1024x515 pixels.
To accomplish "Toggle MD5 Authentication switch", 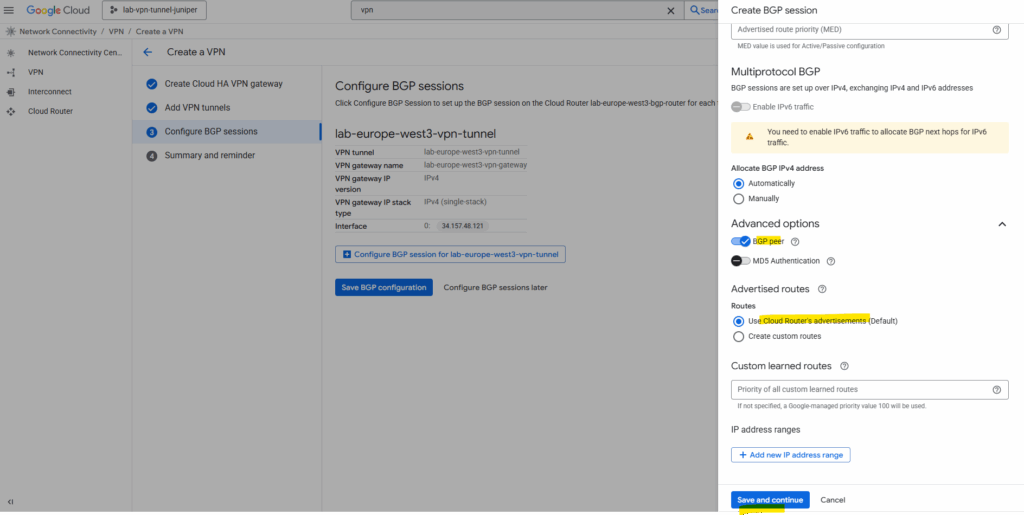I will coord(741,261).
